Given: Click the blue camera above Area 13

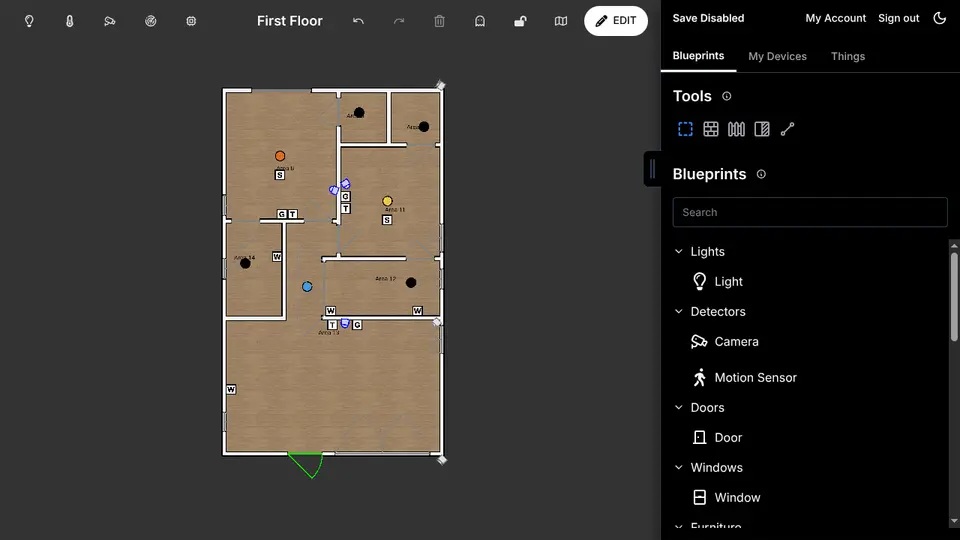Looking at the screenshot, I should 345,323.
